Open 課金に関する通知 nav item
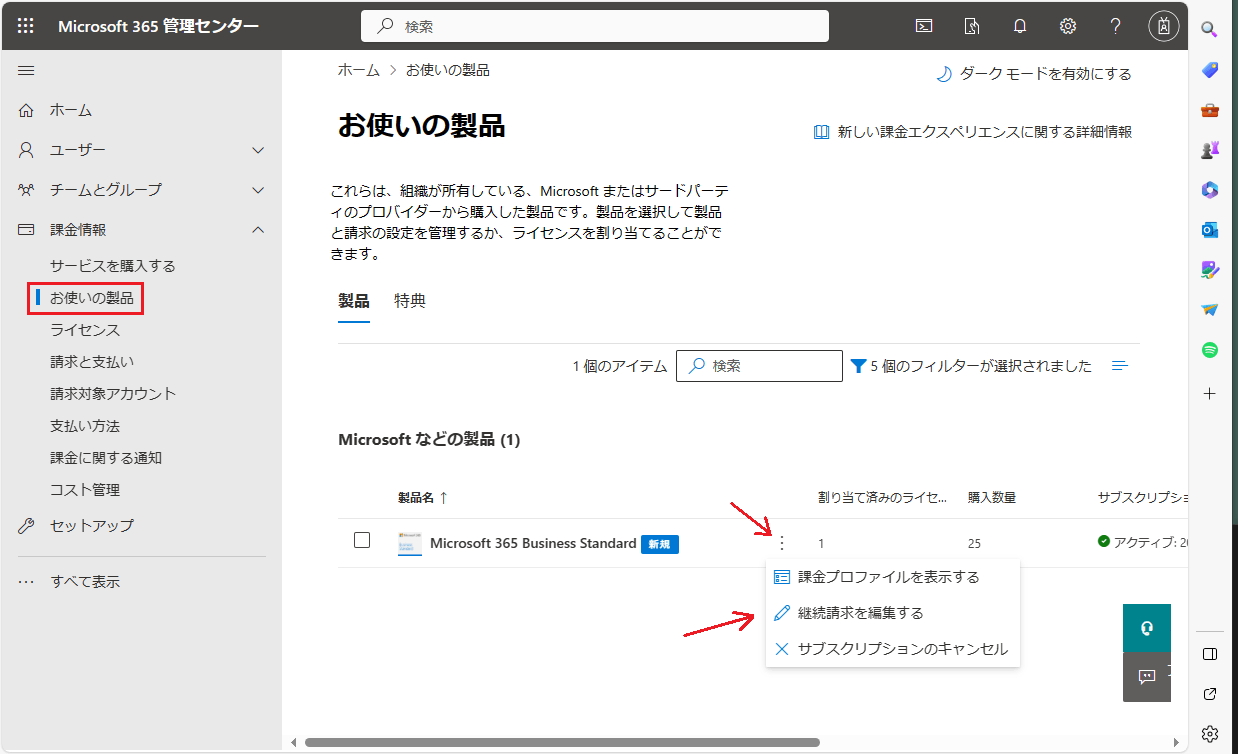Screen dimensions: 1238x754 106,458
